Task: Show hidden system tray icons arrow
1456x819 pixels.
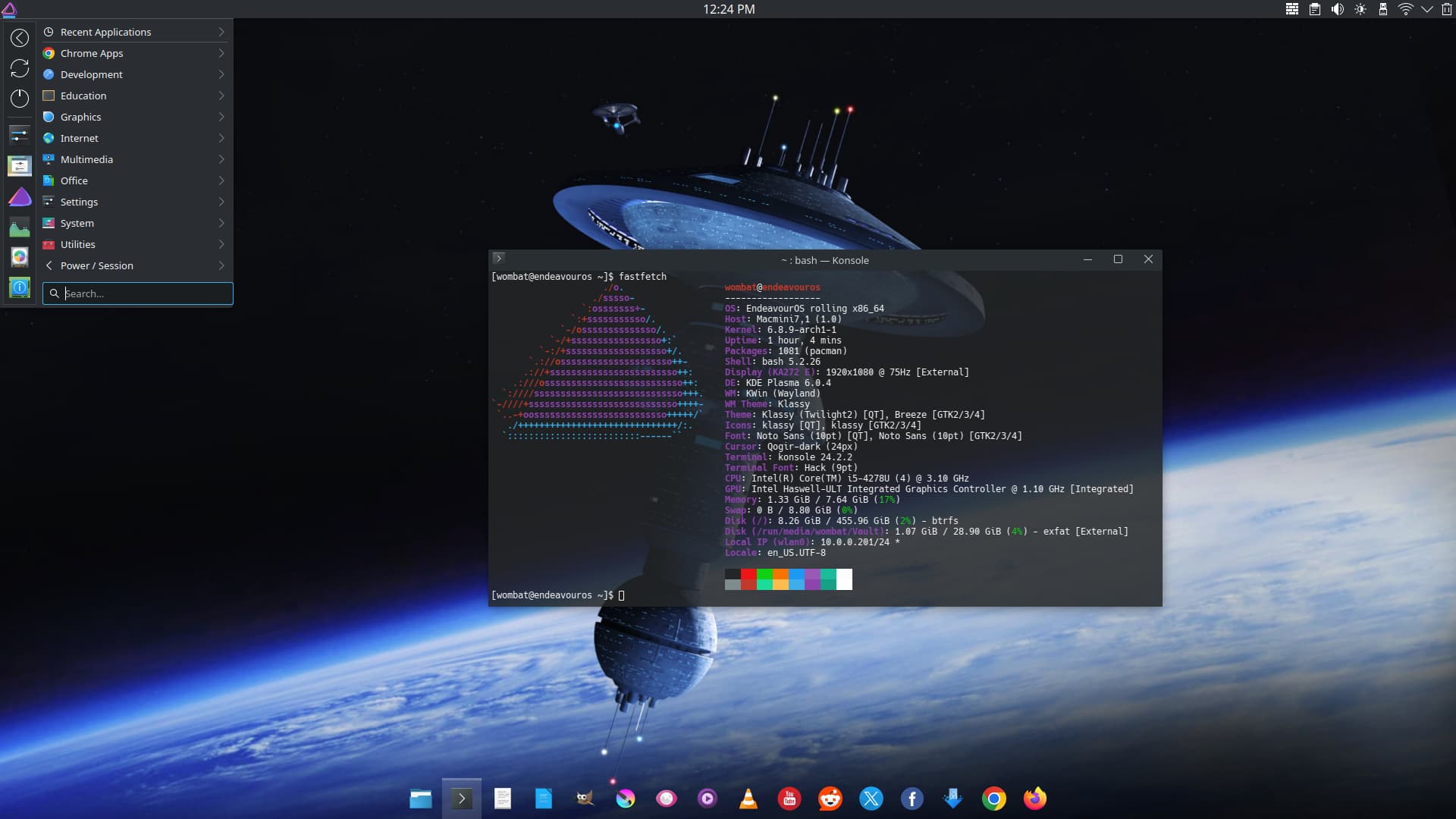Action: (1426, 9)
